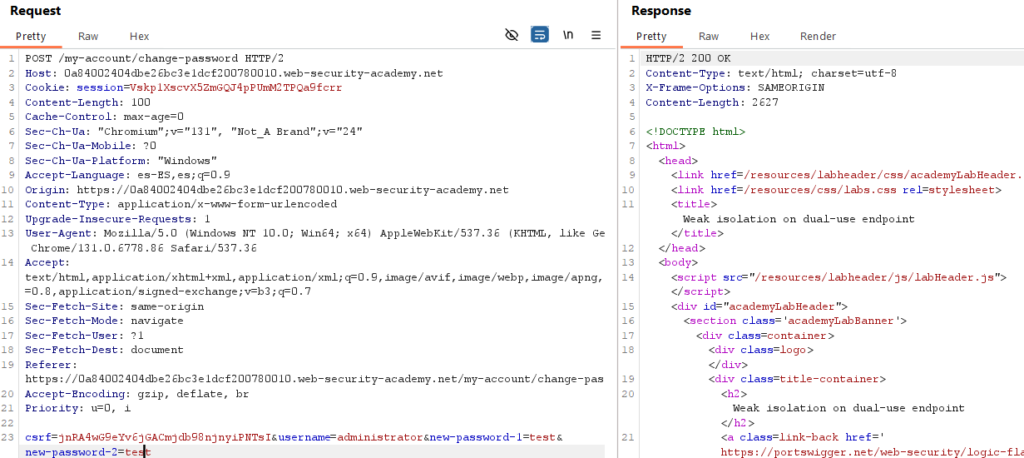The image size is (1024, 458).
Task: Click the Sec-Fetch-Dest: document header
Action: coord(104,350)
